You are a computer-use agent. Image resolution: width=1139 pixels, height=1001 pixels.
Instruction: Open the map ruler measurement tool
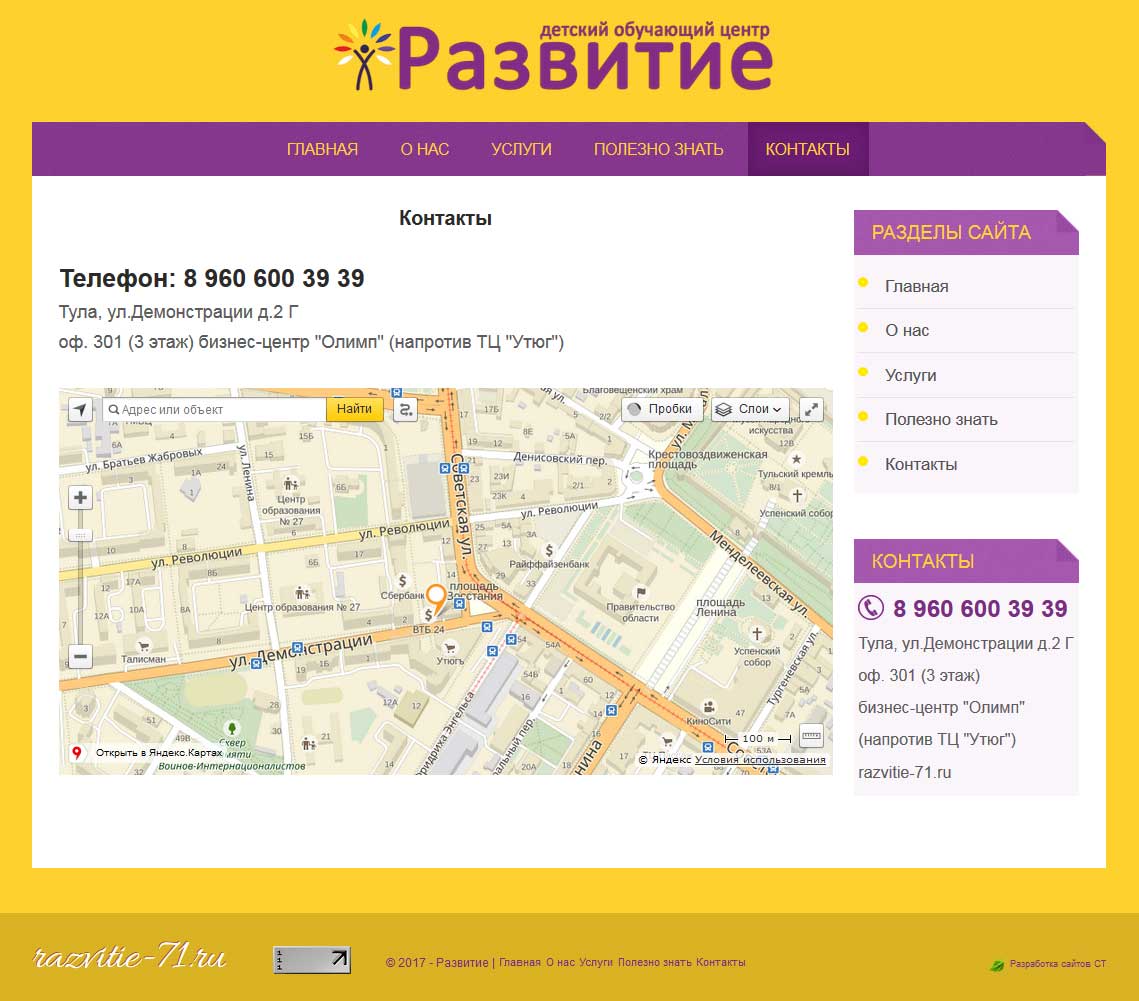point(811,736)
